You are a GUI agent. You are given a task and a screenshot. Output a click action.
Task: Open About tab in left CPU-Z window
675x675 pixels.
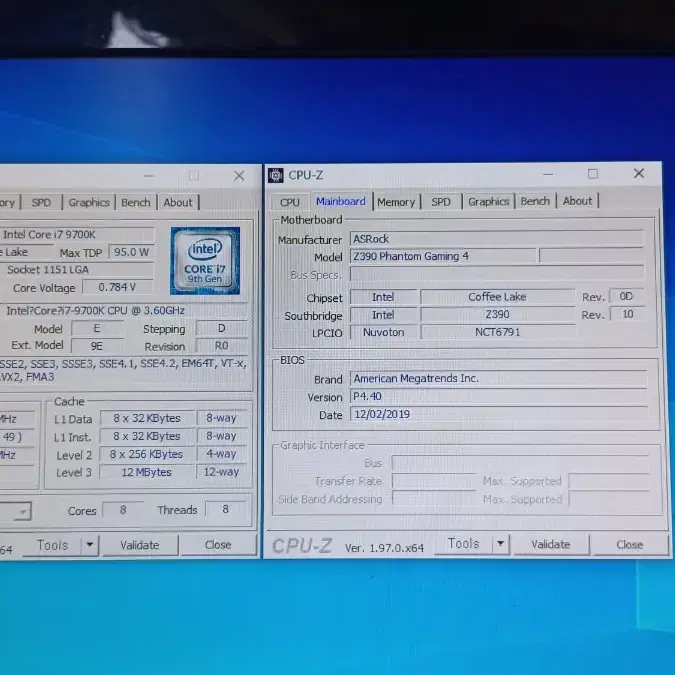click(x=178, y=202)
